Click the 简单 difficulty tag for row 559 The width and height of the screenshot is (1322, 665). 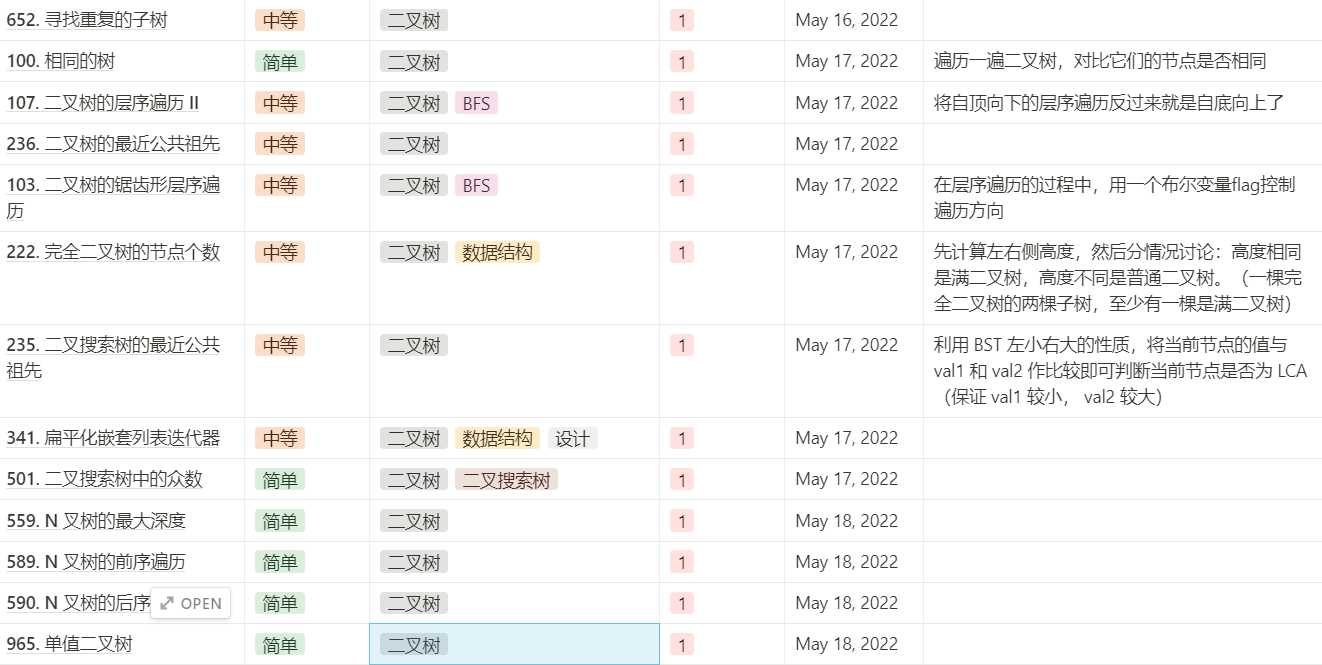point(279,521)
